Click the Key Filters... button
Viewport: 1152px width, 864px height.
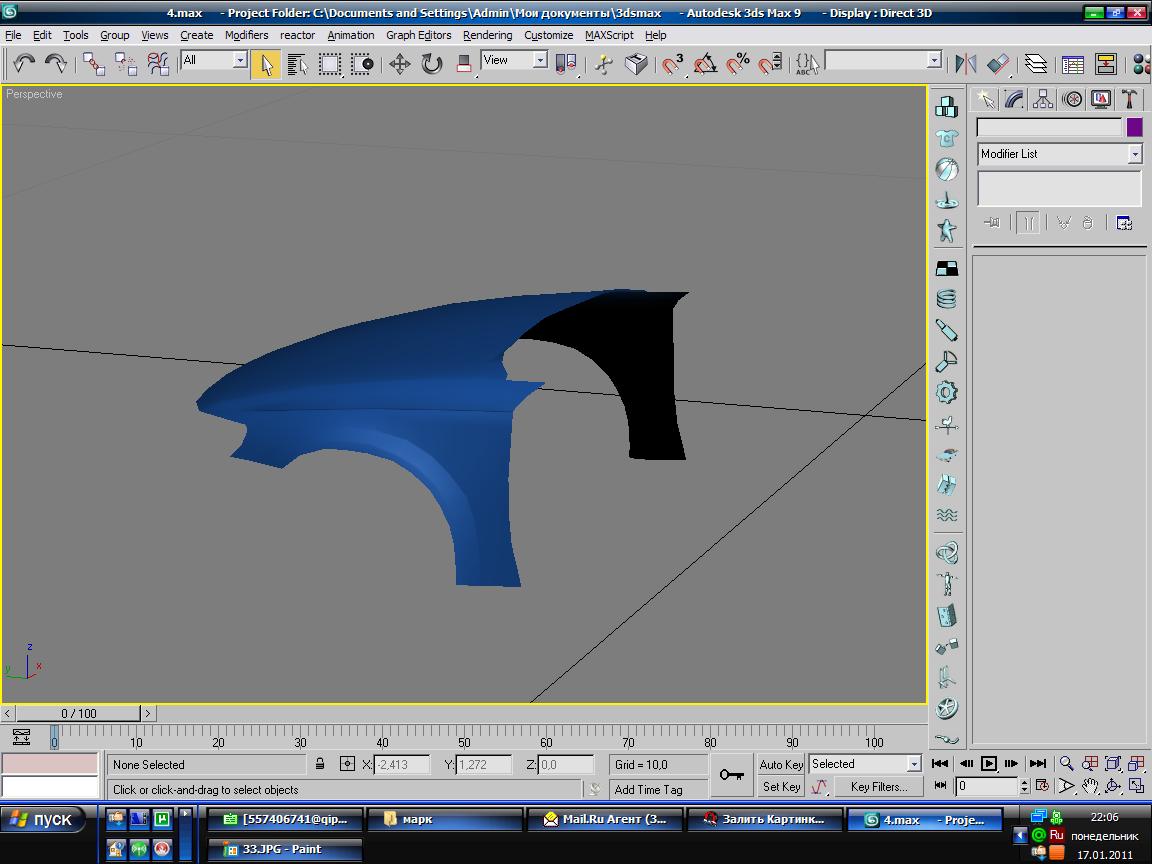coord(878,787)
